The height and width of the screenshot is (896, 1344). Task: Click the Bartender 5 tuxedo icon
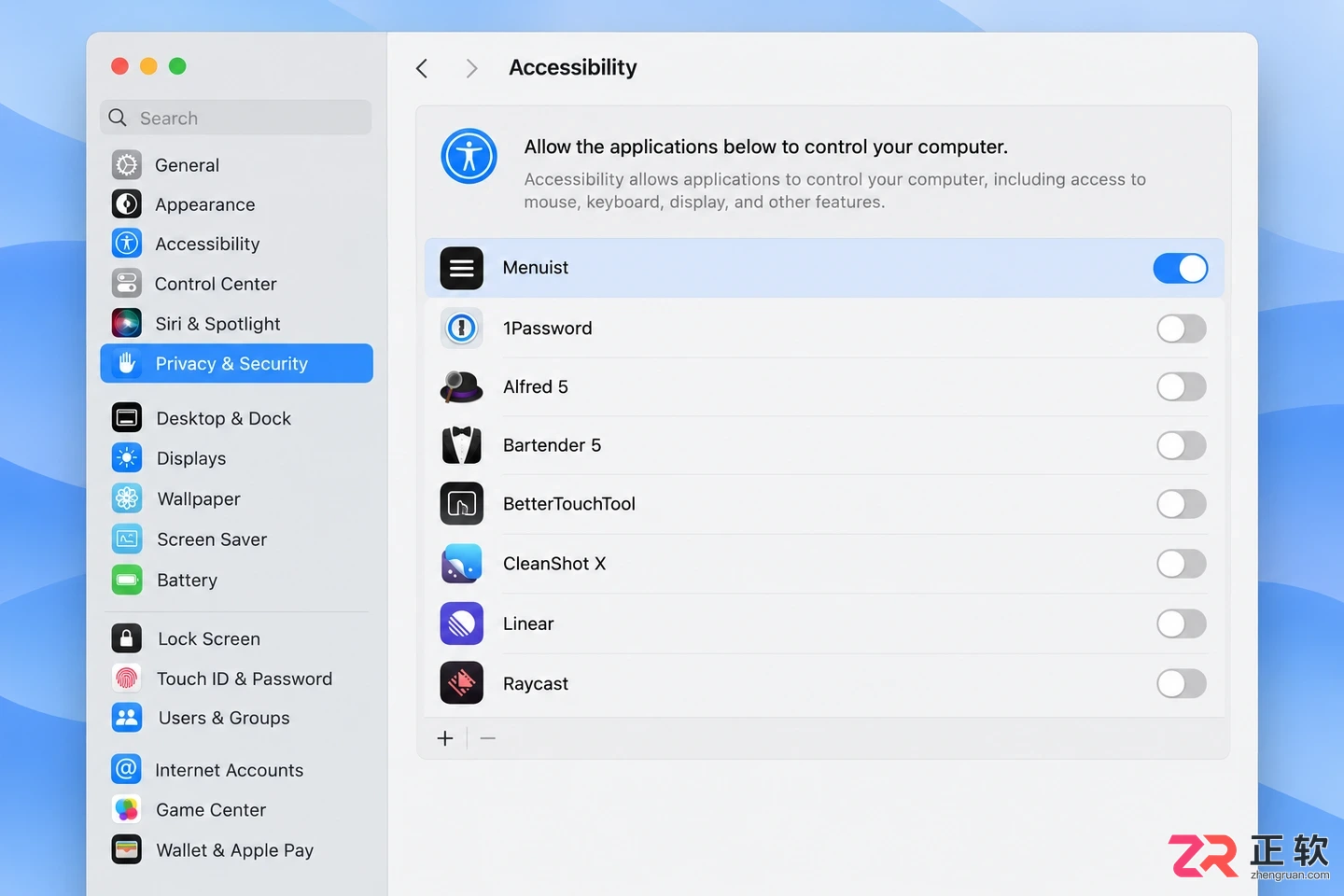(x=461, y=445)
